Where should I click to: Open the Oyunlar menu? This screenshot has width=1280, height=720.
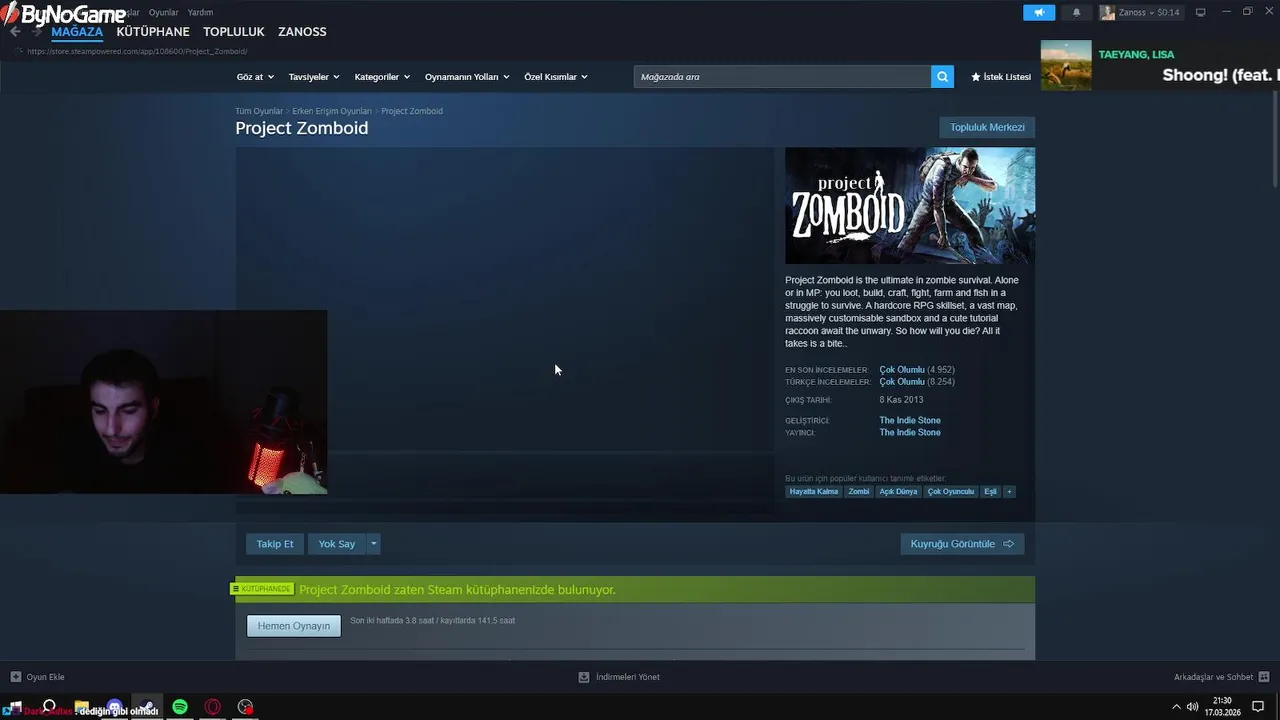tap(163, 12)
